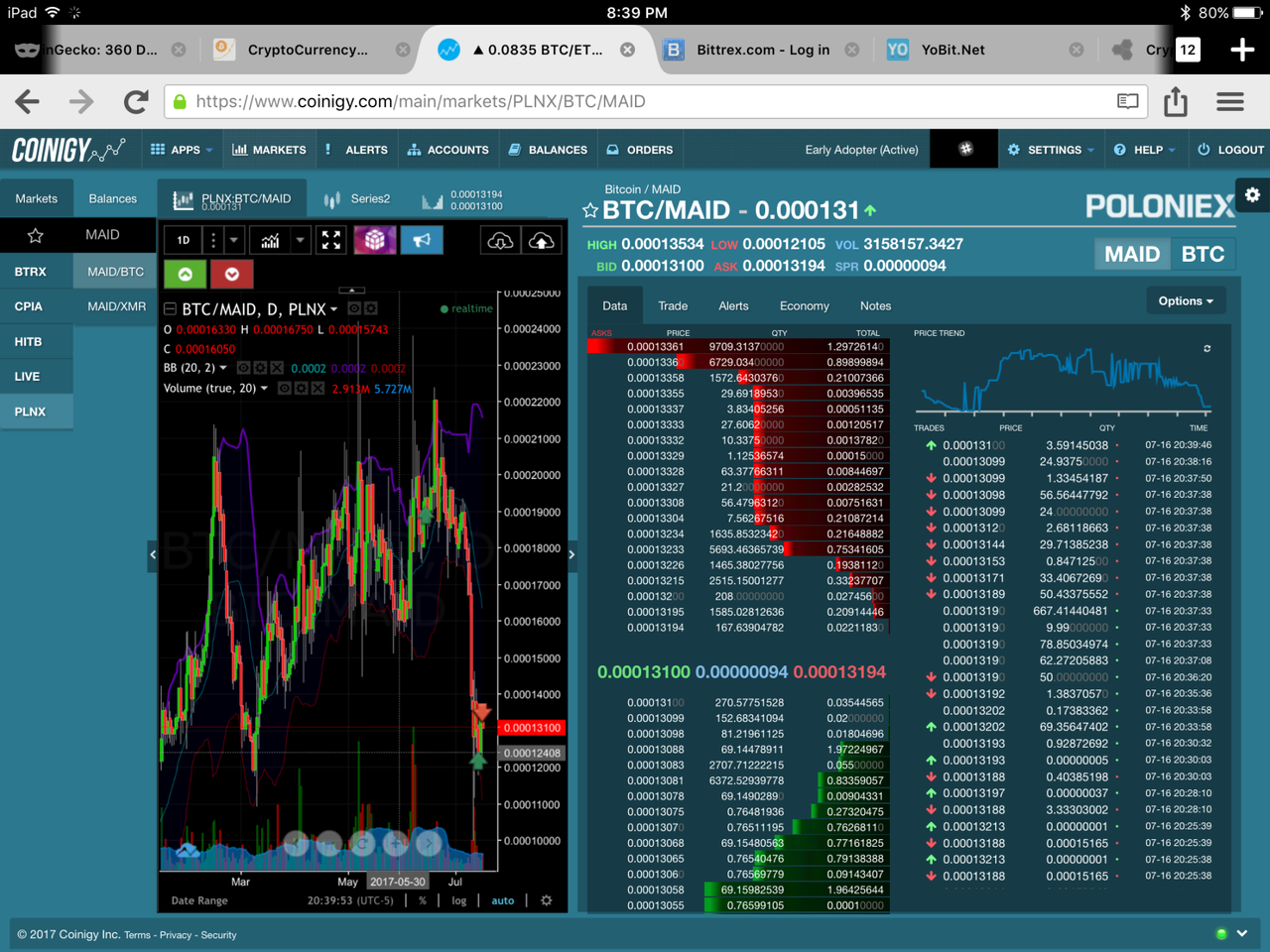The height and width of the screenshot is (952, 1270).
Task: Open the pink cube chart tool
Action: 375,240
